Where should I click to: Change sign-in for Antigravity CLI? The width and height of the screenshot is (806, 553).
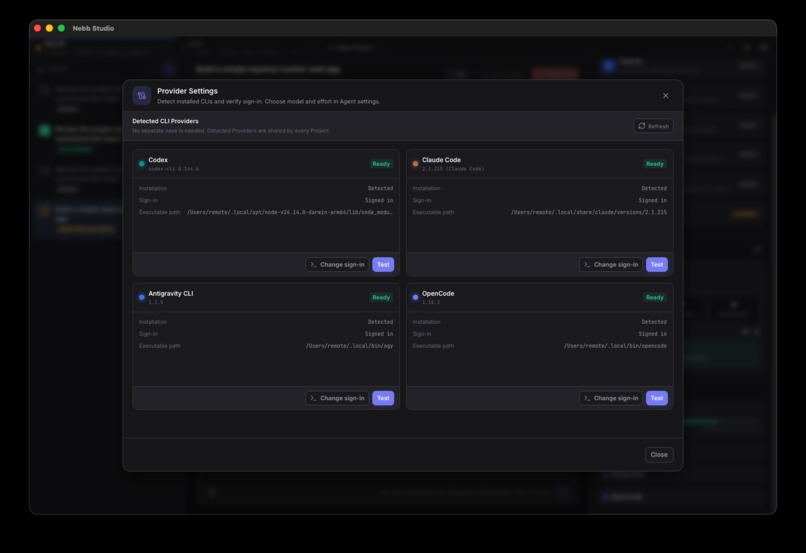(x=337, y=398)
